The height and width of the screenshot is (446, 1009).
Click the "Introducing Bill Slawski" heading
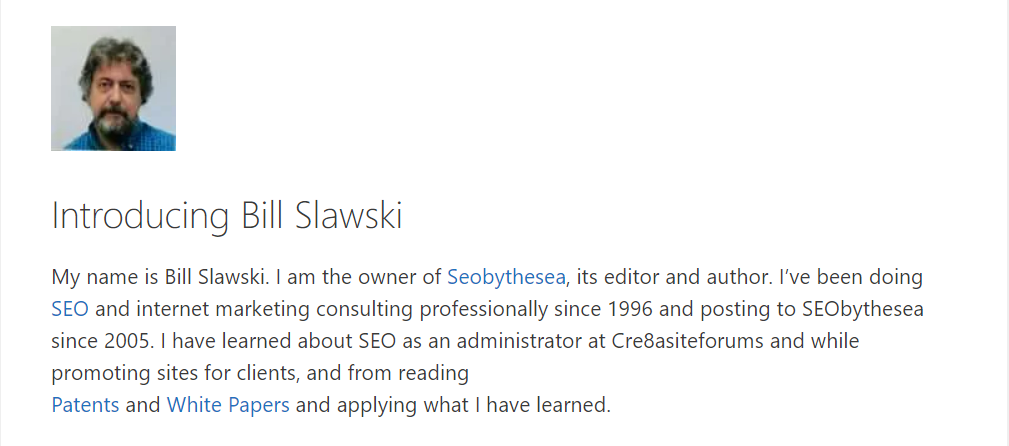[x=227, y=216]
